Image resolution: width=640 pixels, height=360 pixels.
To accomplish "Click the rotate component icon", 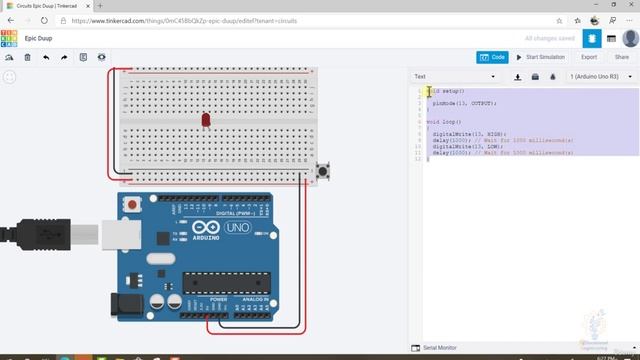I will click(9, 58).
